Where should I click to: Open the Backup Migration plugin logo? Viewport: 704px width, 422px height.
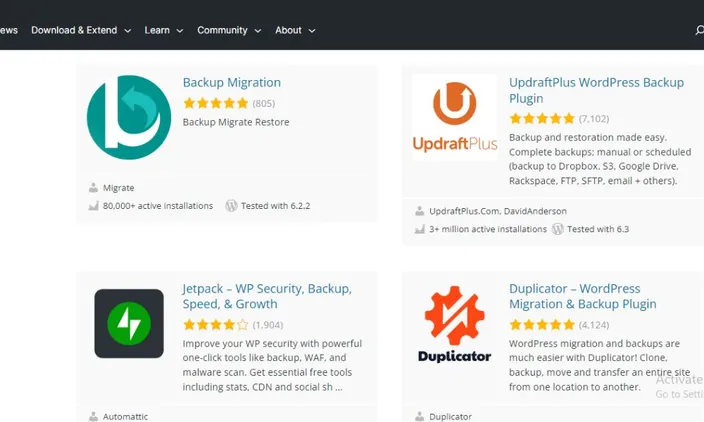[129, 117]
